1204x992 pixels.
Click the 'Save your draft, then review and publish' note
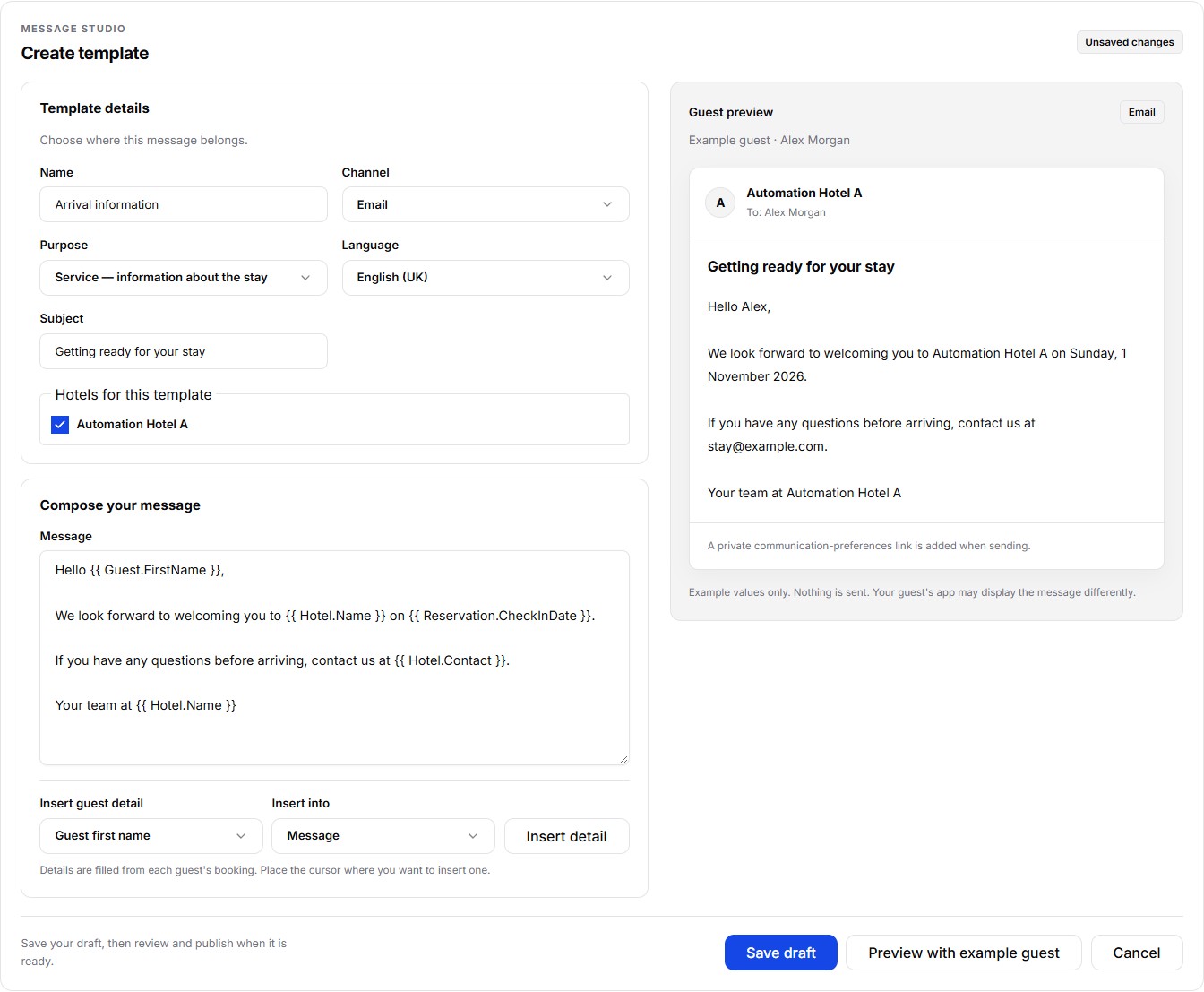pos(154,952)
